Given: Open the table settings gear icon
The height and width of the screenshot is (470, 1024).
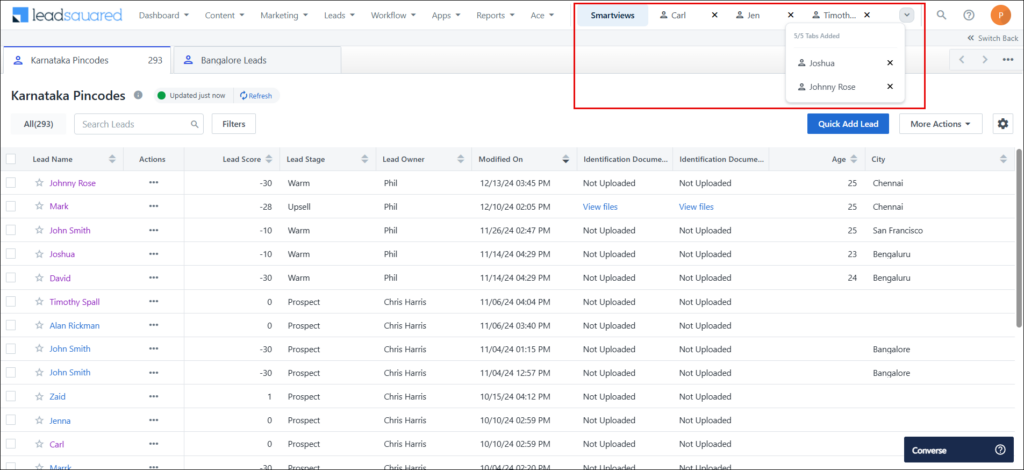Looking at the screenshot, I should 1003,124.
